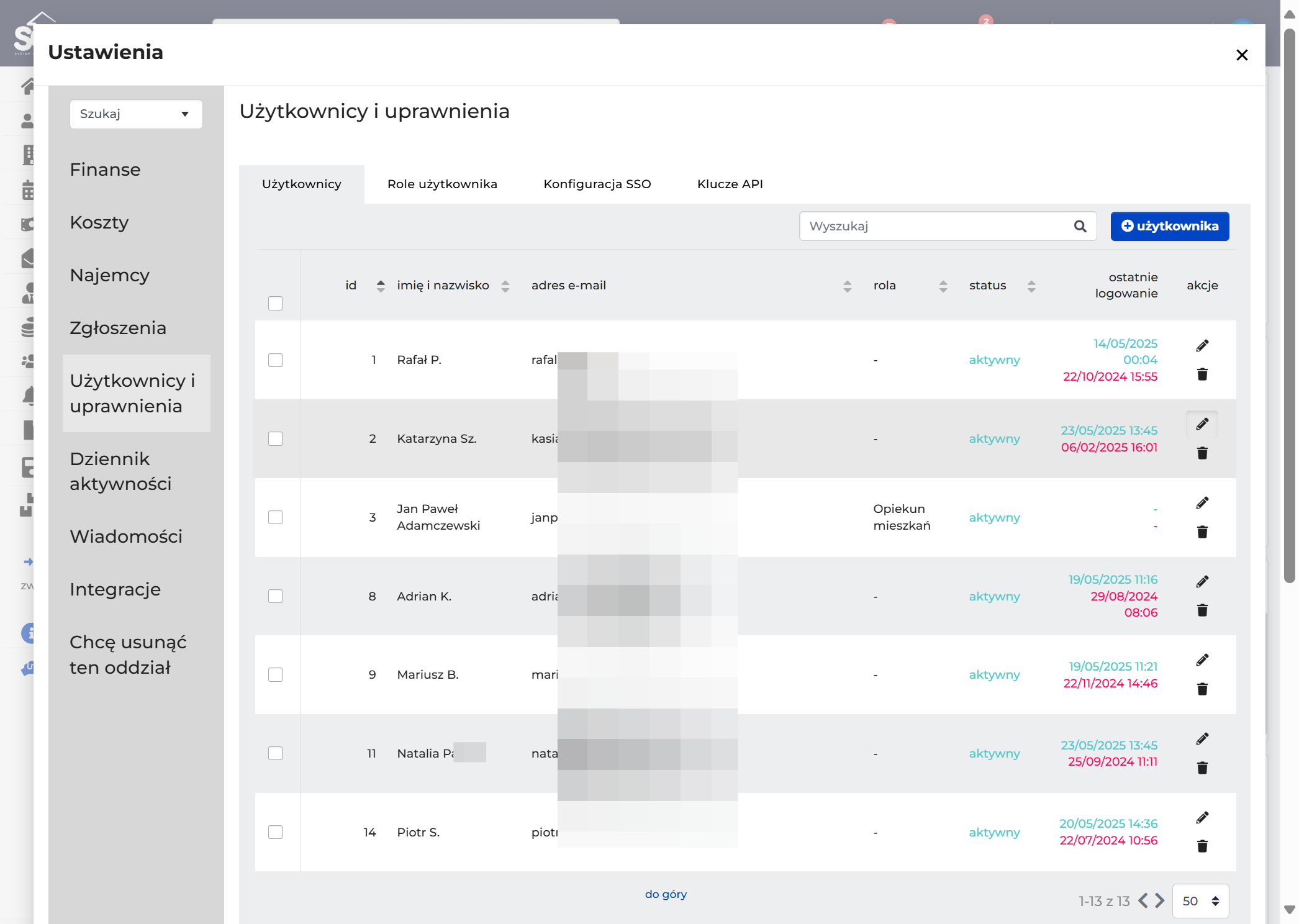
Task: Go to previous page of users
Action: coord(1143,900)
